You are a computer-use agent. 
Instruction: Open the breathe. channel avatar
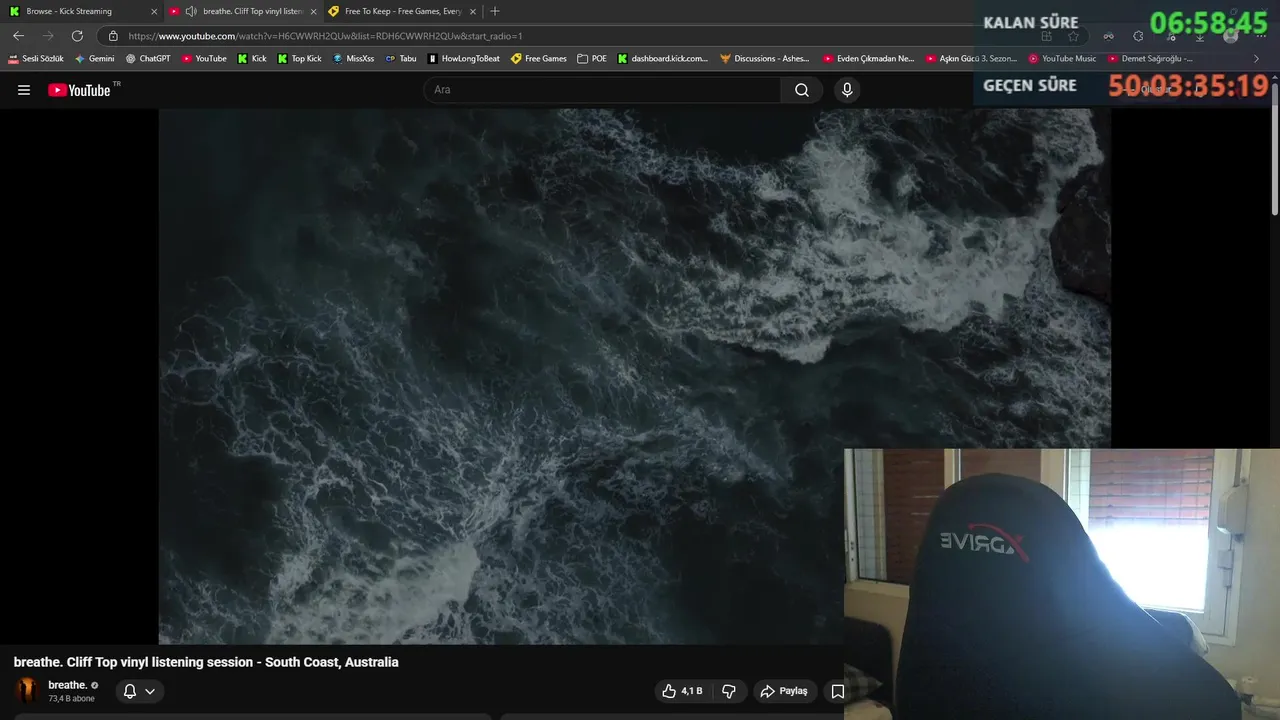27,690
